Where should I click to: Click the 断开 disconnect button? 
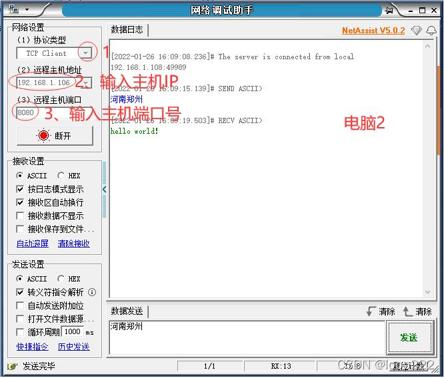(x=55, y=136)
